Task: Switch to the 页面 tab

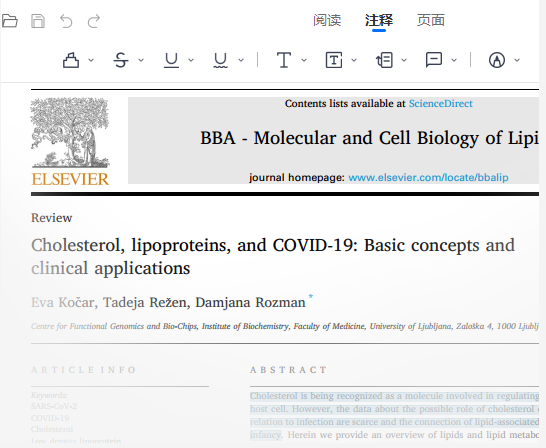Action: (431, 20)
